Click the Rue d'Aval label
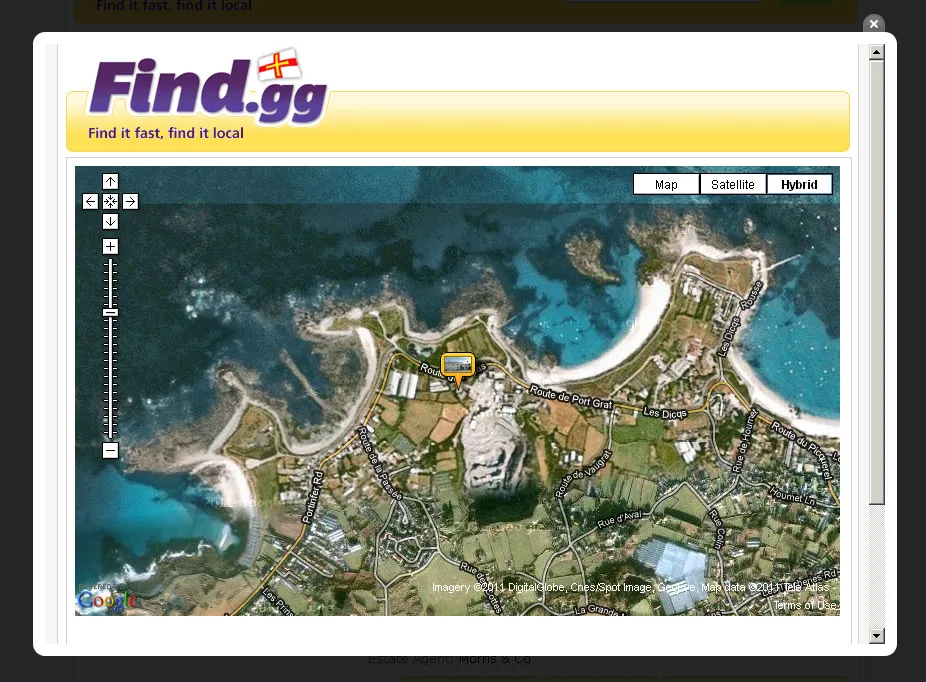The height and width of the screenshot is (682, 926). [x=619, y=519]
